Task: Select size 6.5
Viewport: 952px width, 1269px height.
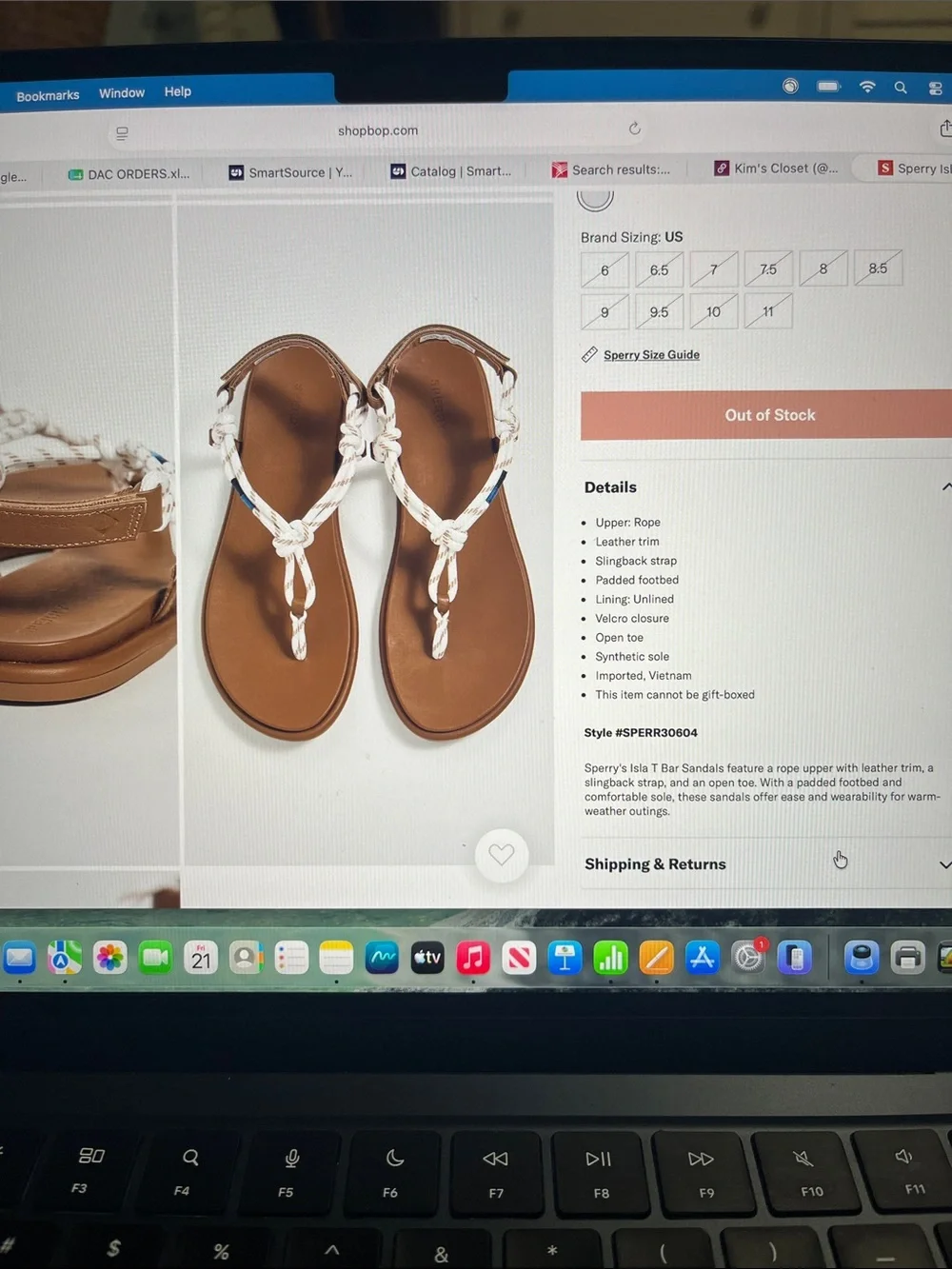Action: point(659,269)
